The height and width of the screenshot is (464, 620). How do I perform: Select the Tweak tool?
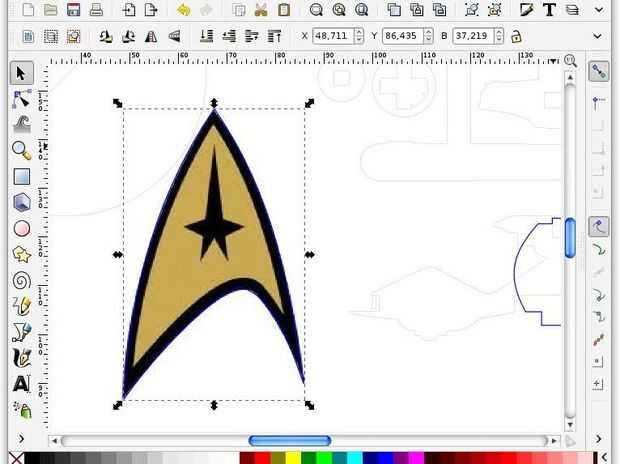click(21, 125)
